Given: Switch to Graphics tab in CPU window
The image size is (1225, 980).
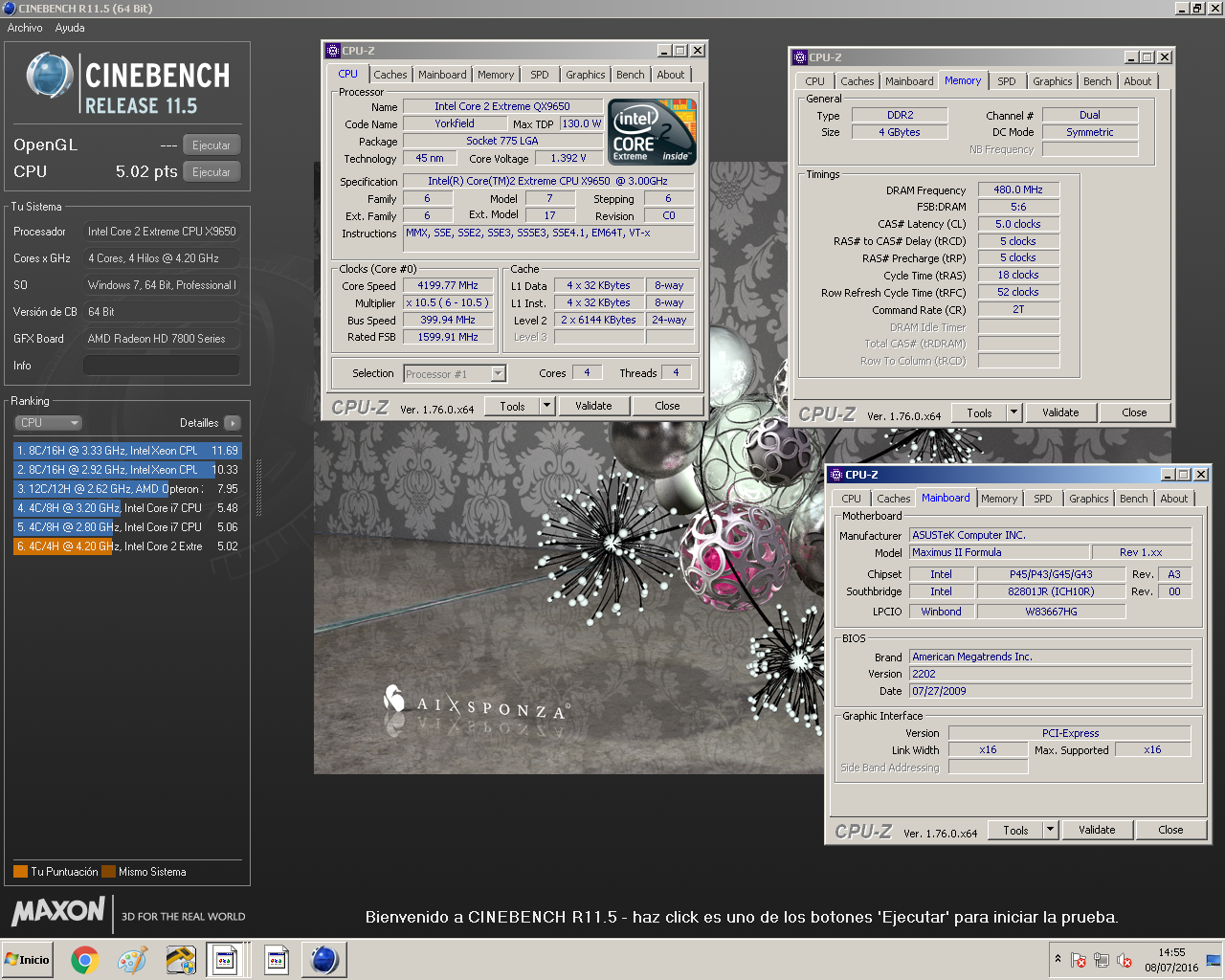Looking at the screenshot, I should [x=585, y=75].
